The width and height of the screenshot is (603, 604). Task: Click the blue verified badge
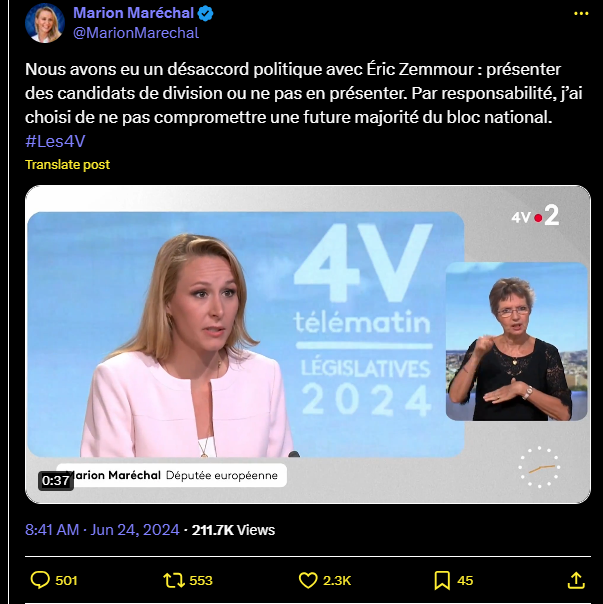[205, 14]
